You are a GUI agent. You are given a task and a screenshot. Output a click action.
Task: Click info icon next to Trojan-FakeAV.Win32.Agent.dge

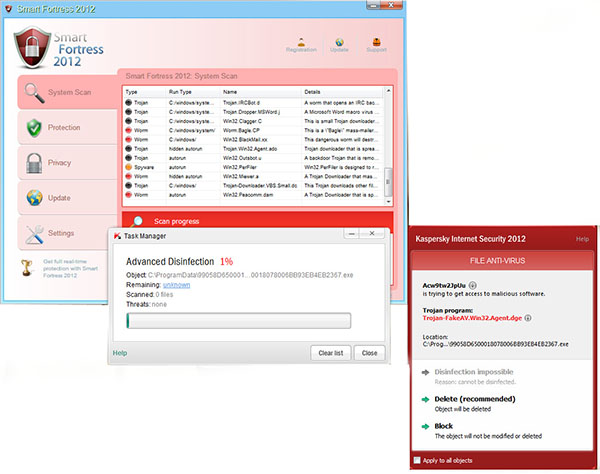[528, 318]
